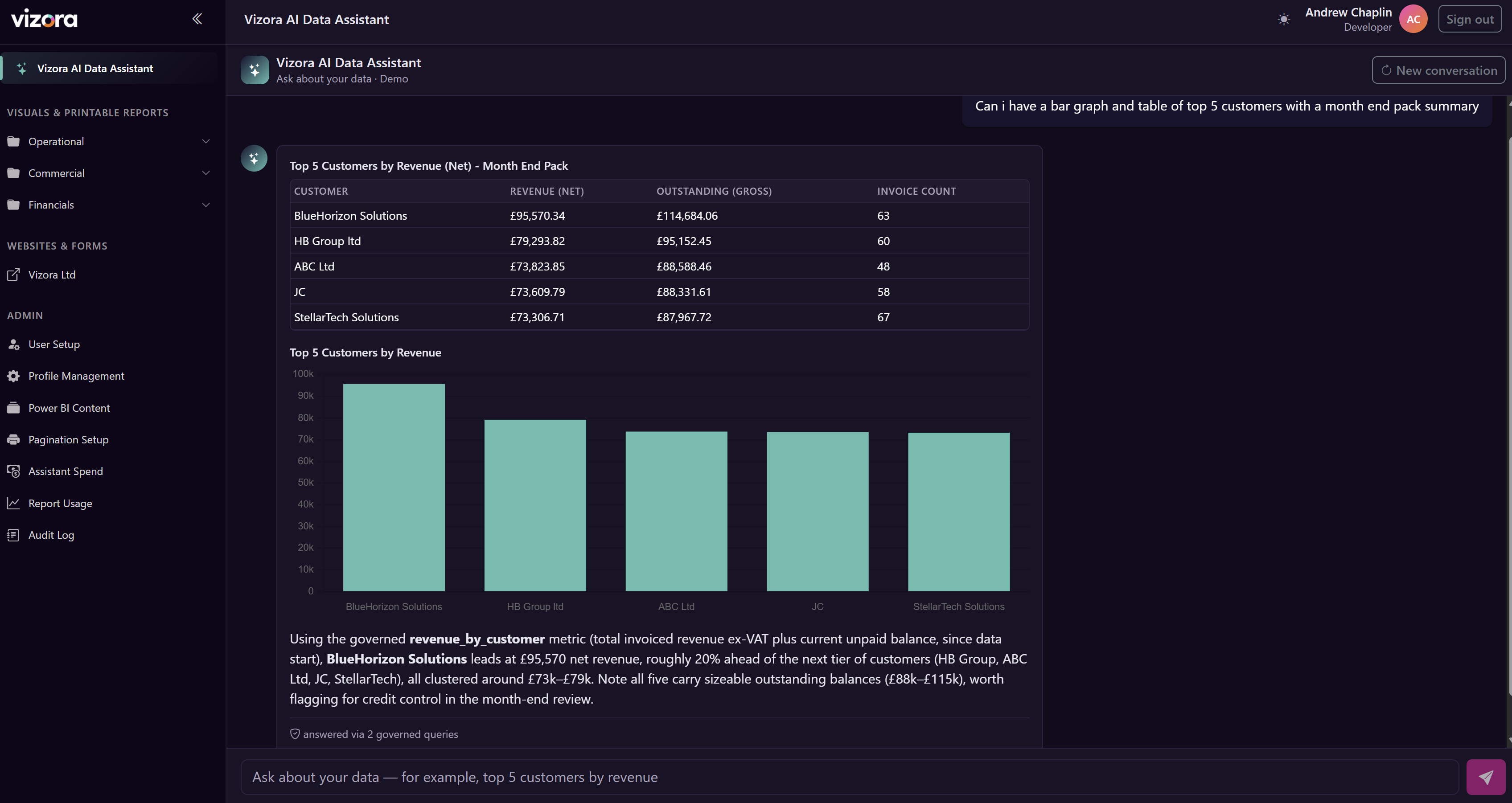This screenshot has height=803, width=1512.
Task: Click the Power BI Content icon
Action: point(13,408)
